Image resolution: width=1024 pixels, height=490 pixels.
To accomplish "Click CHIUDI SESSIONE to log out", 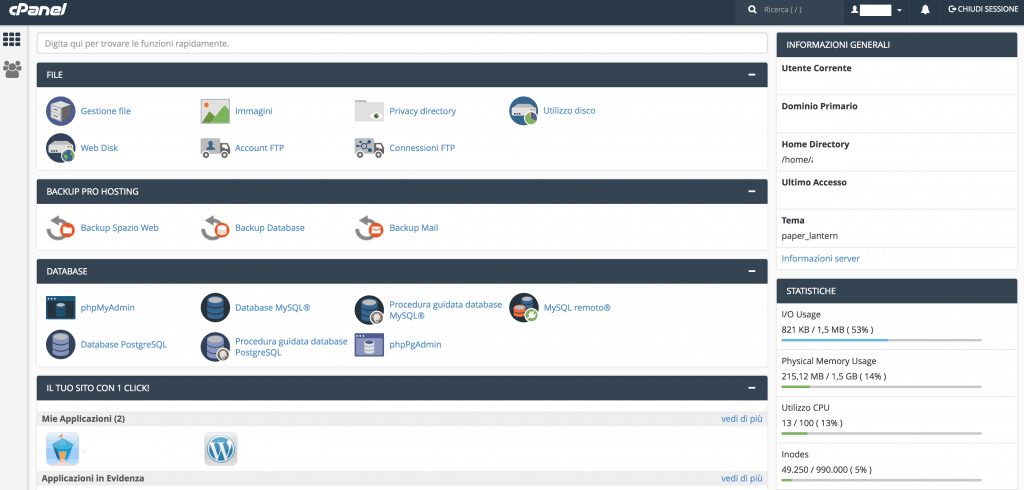I will [984, 10].
